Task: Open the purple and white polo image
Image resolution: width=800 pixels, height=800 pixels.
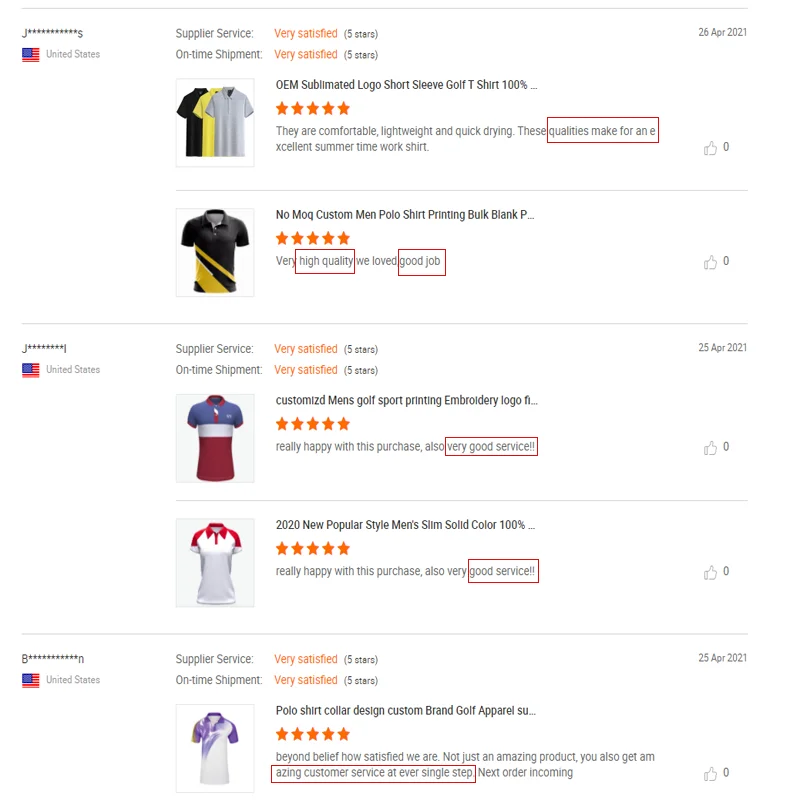Action: (x=215, y=749)
